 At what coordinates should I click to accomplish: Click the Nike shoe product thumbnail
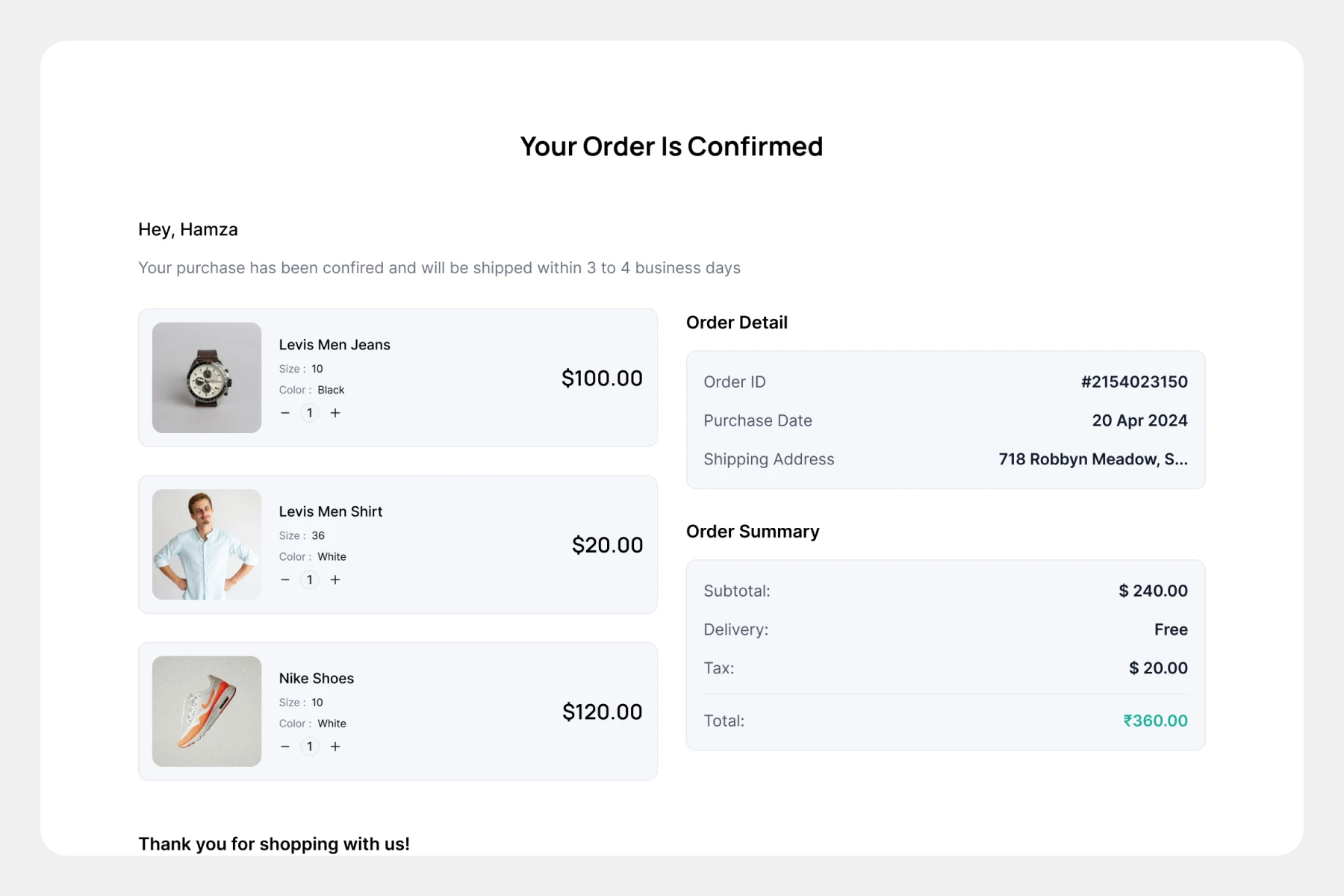click(x=207, y=711)
